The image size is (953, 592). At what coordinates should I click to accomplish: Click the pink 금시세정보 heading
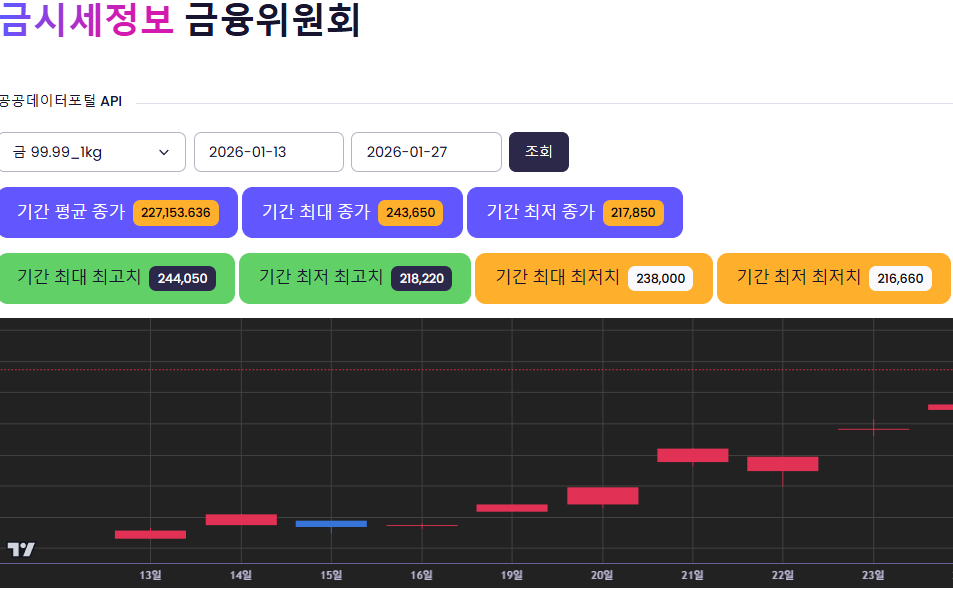(x=85, y=18)
